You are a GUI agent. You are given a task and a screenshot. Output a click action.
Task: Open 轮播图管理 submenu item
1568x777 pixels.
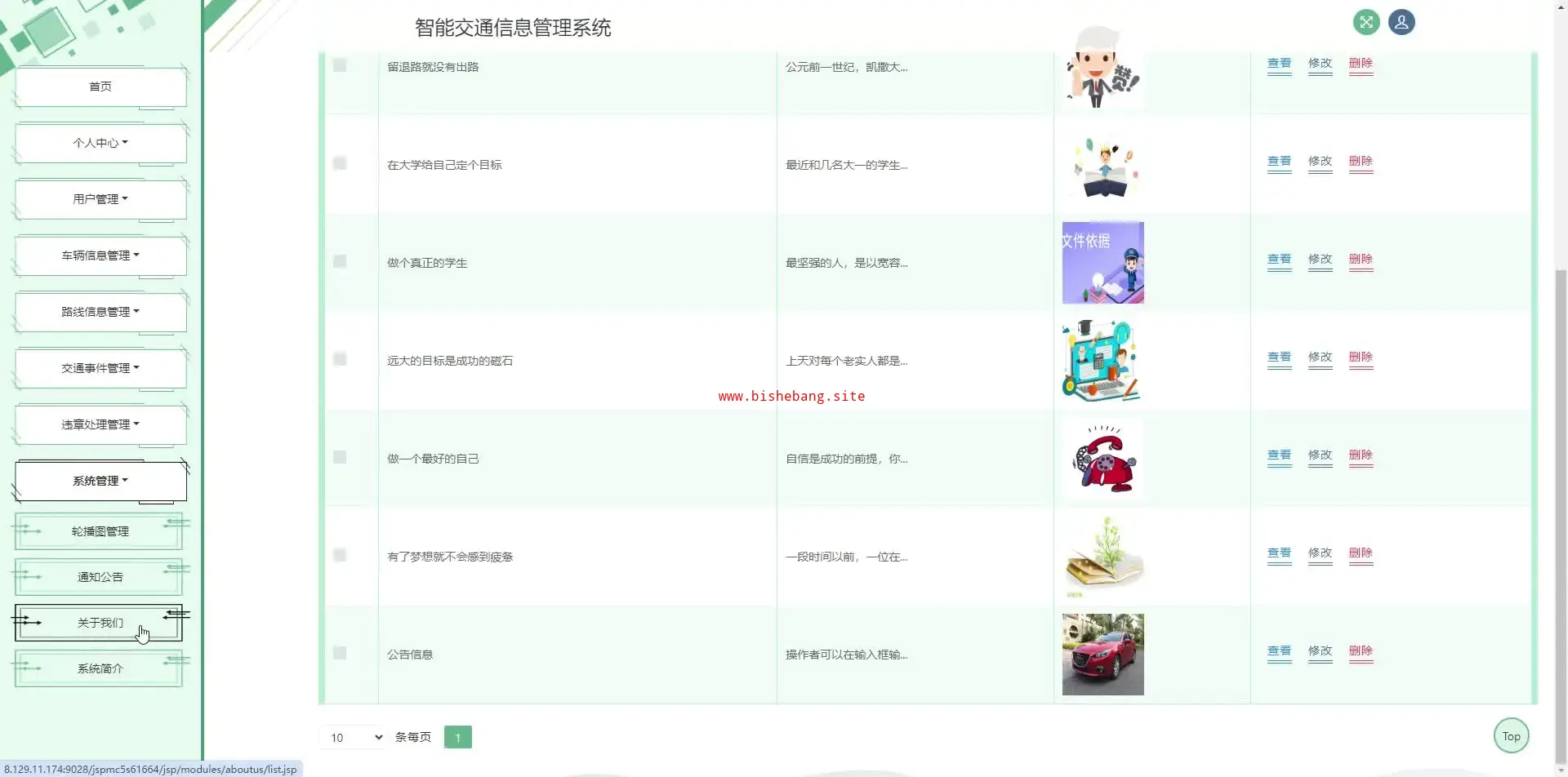pos(100,531)
